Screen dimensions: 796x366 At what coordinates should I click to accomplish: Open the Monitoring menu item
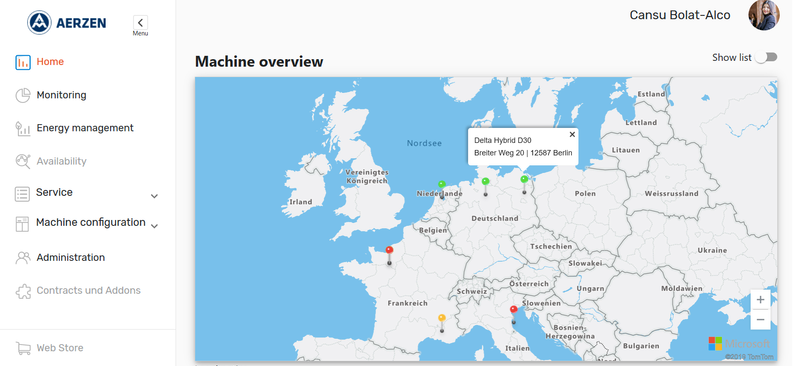61,95
